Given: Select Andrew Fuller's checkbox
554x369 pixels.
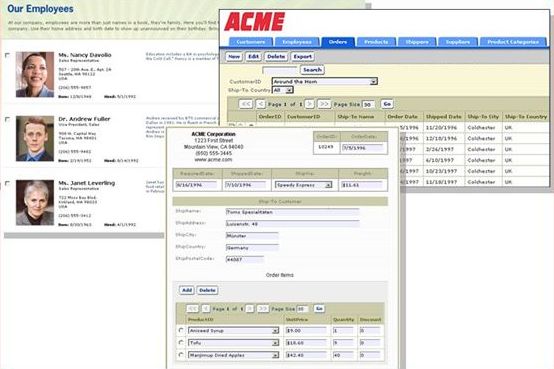Looking at the screenshot, I should pyautogui.click(x=7, y=119).
